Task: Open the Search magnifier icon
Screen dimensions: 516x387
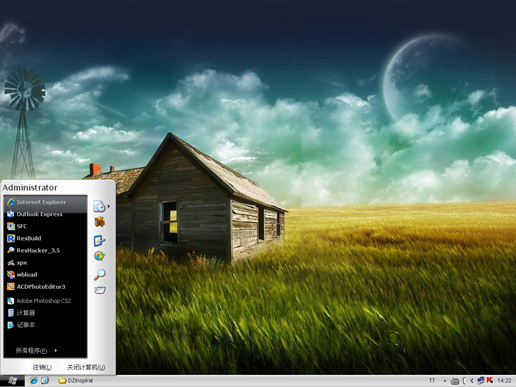Action: tap(99, 274)
